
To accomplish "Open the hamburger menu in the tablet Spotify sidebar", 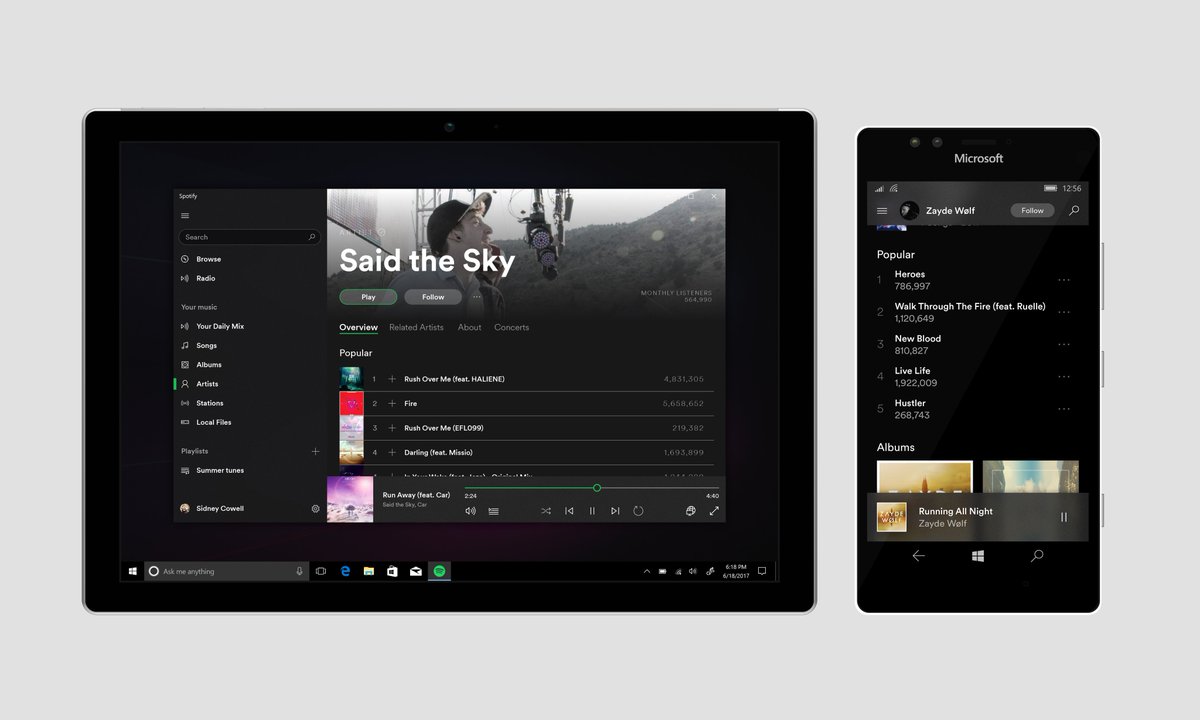I will coord(185,216).
